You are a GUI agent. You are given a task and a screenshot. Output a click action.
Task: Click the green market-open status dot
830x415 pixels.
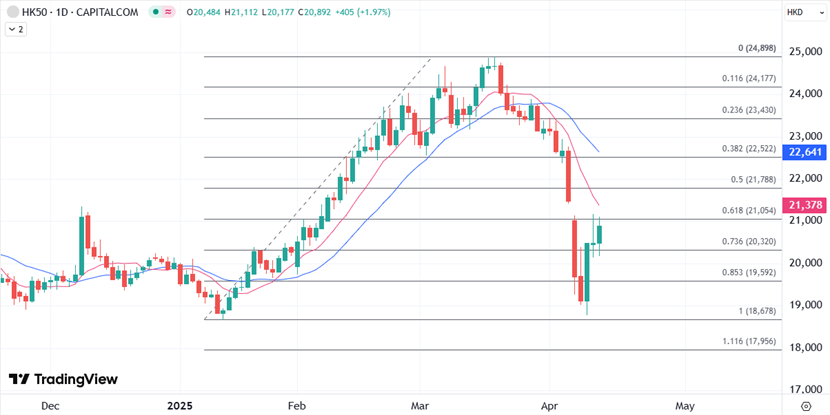(x=155, y=12)
